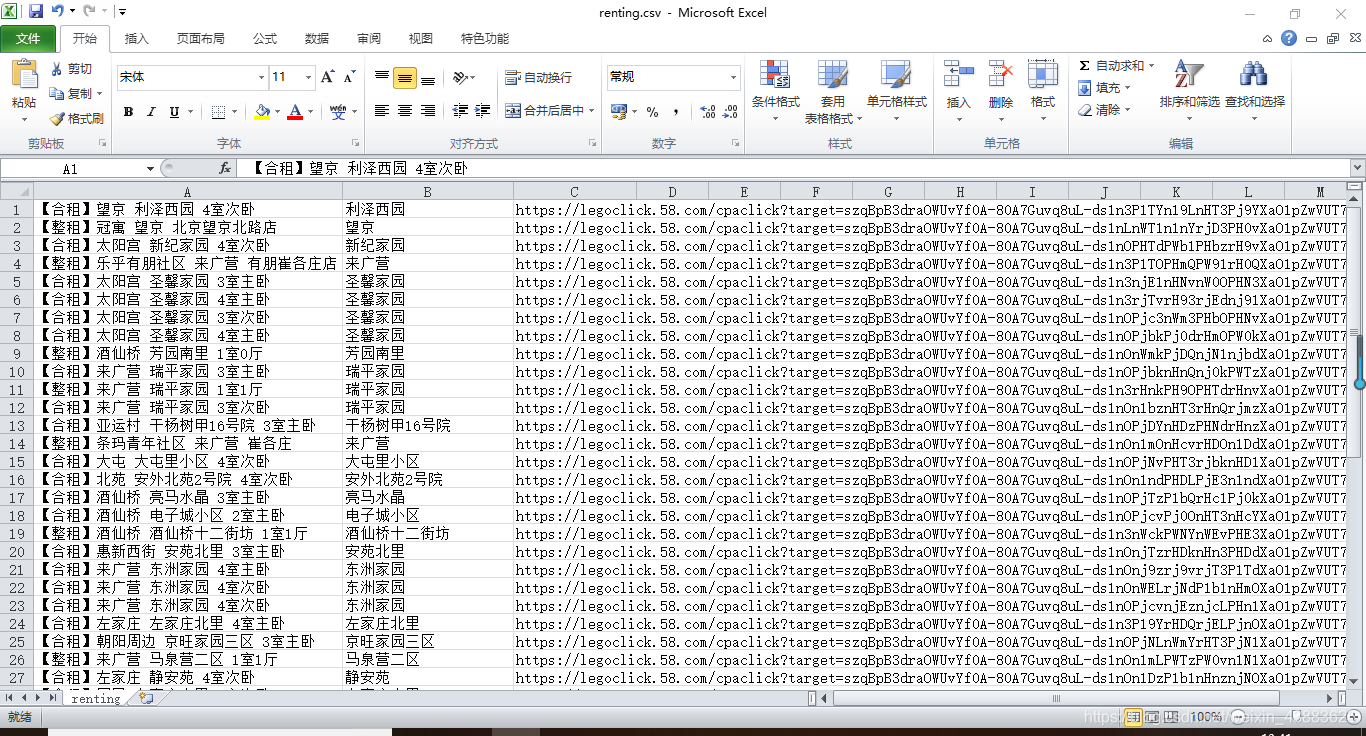Click the decrease indent icon

(460, 111)
